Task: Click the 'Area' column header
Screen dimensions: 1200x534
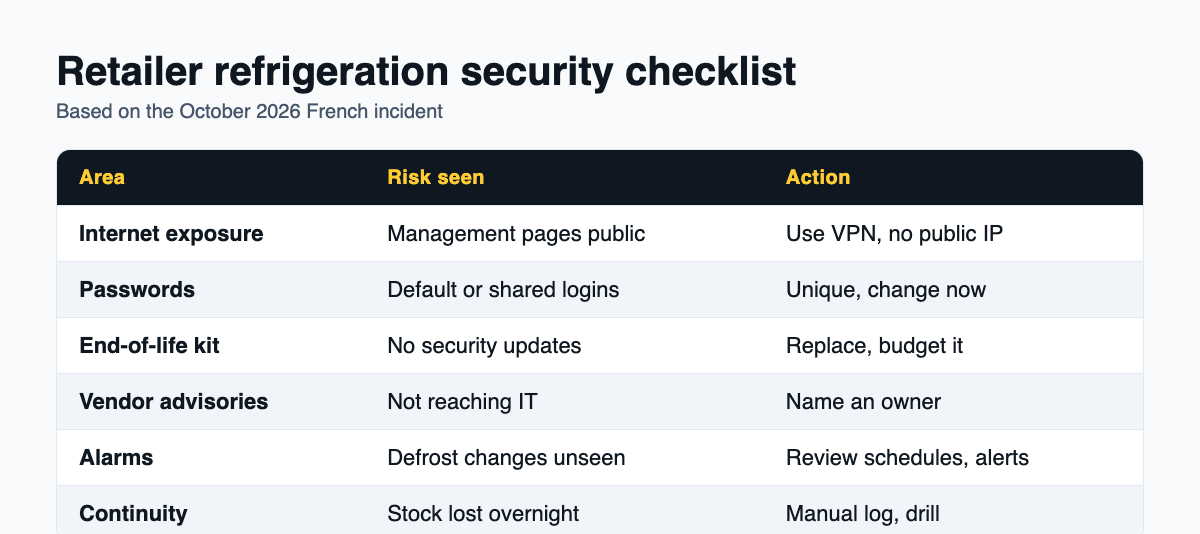Action: tap(211, 177)
